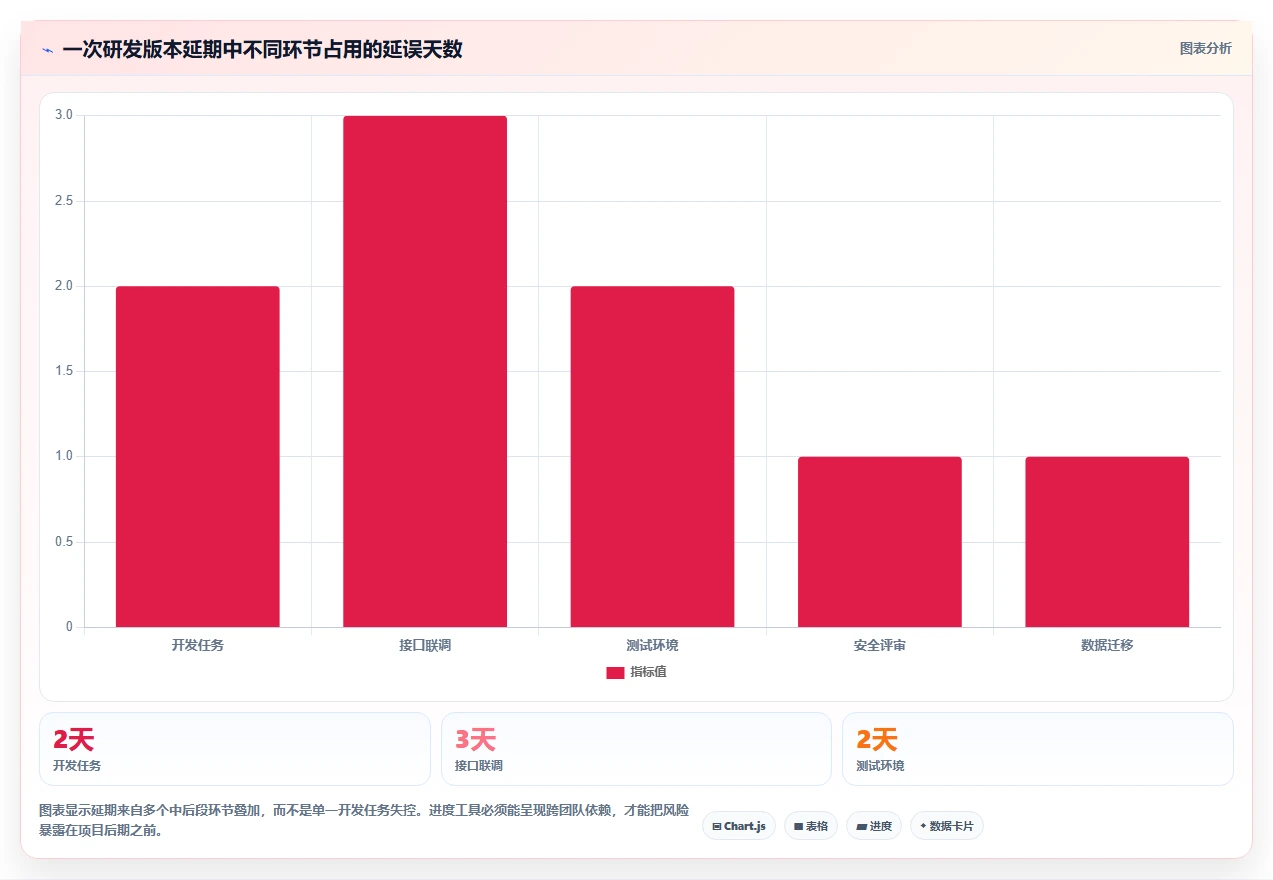Image resolution: width=1273 pixels, height=880 pixels.
Task: Select the 数据卡片 tag chip
Action: tap(947, 826)
